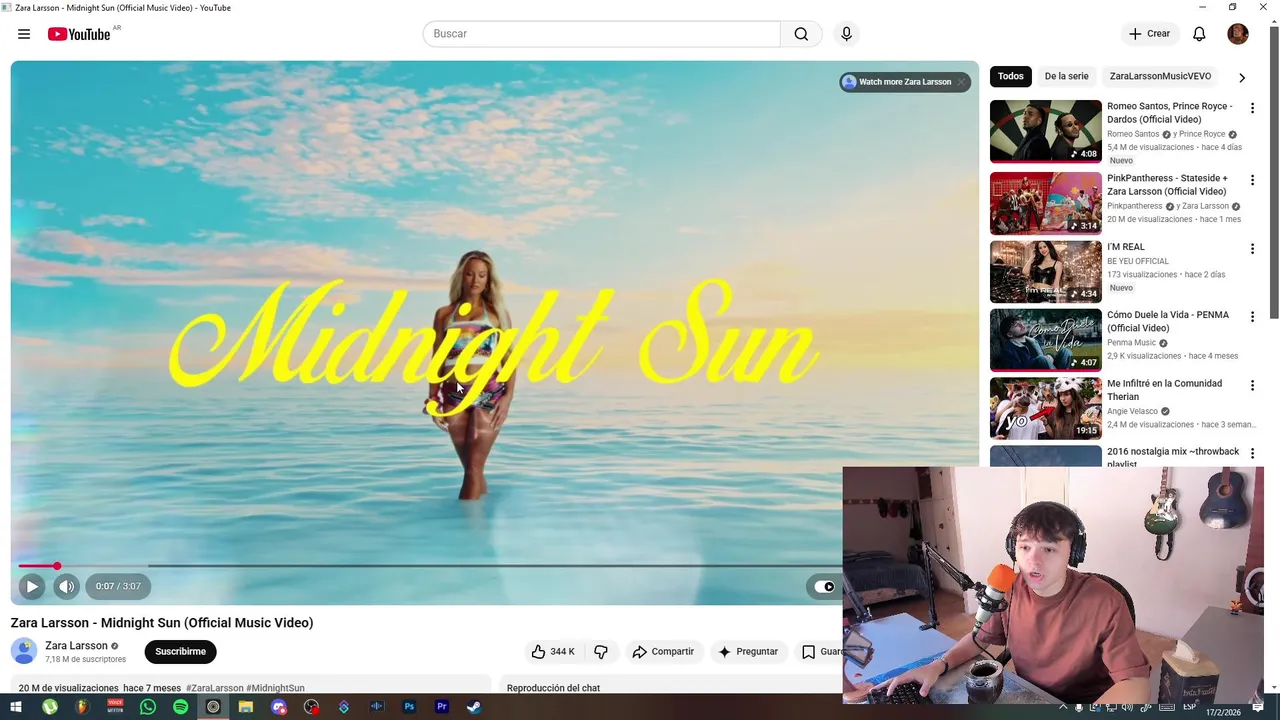Open the Angie Velasco channel name
1280x720 pixels.
(1132, 411)
